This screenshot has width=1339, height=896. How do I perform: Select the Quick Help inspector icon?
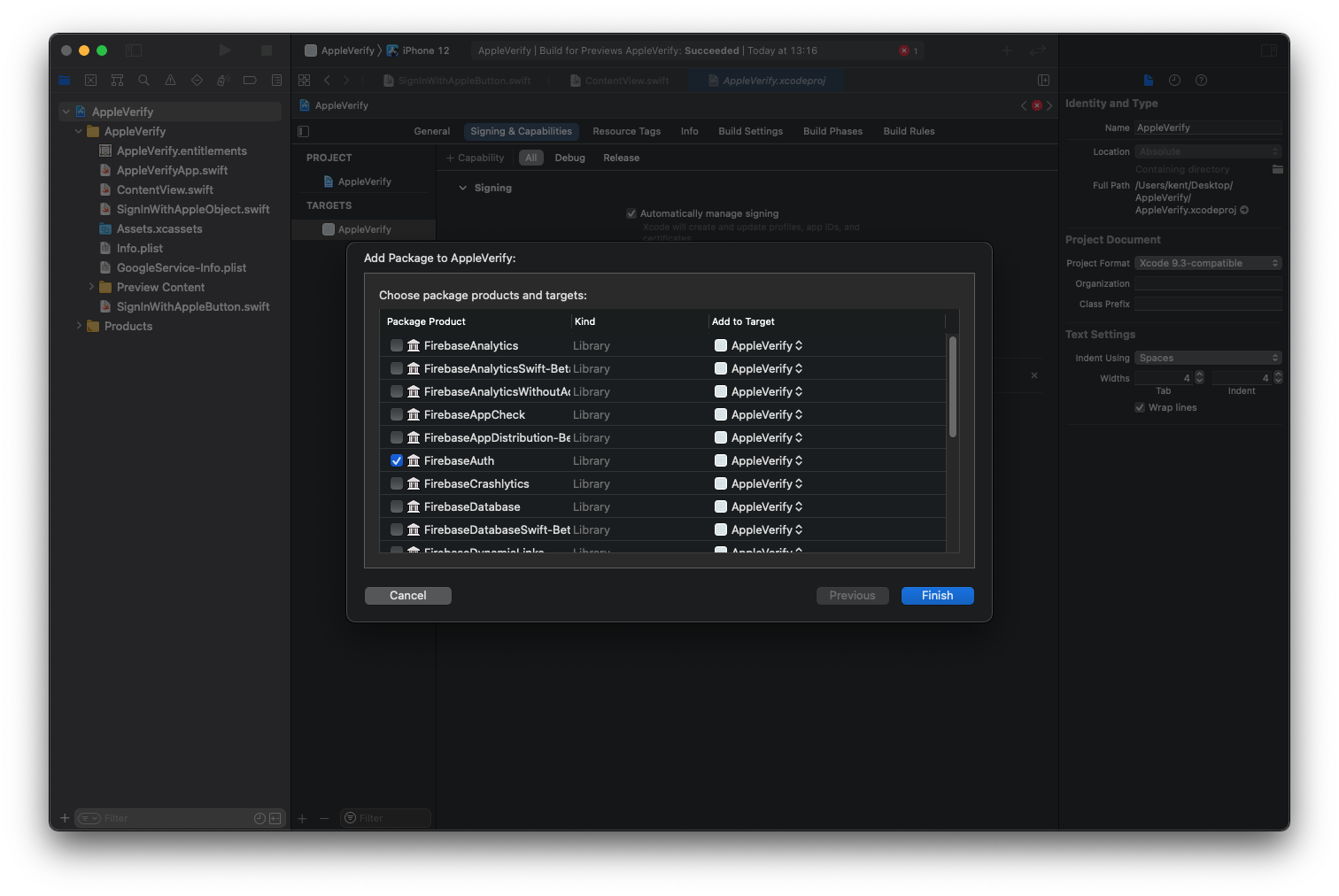click(1201, 81)
